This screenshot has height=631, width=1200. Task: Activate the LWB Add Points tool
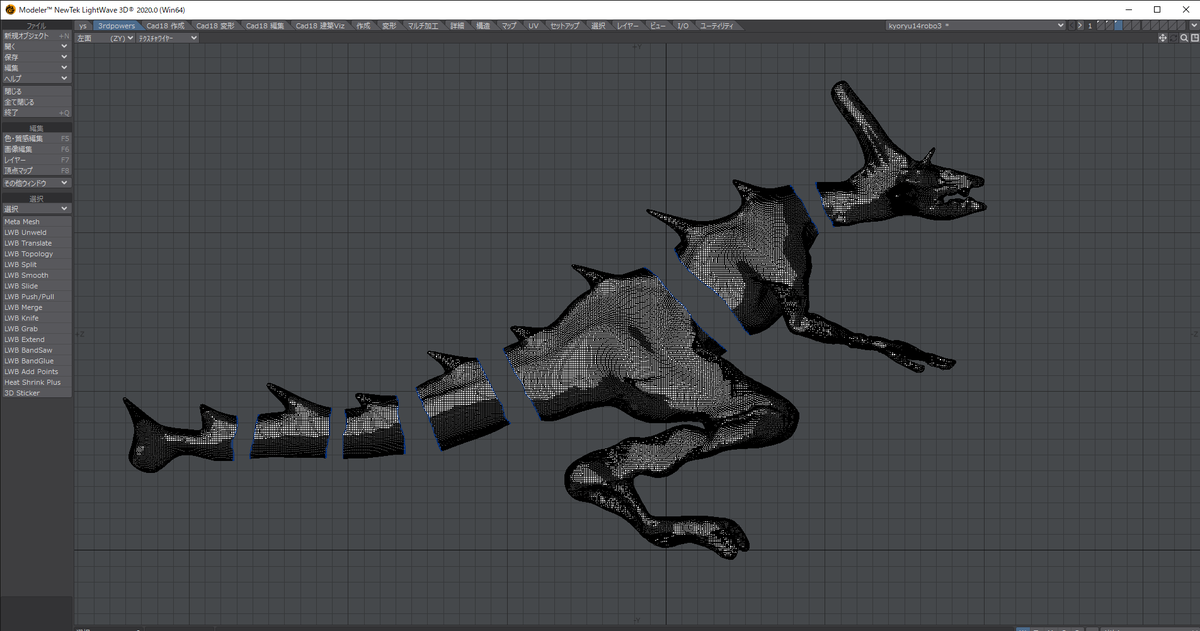tap(36, 372)
